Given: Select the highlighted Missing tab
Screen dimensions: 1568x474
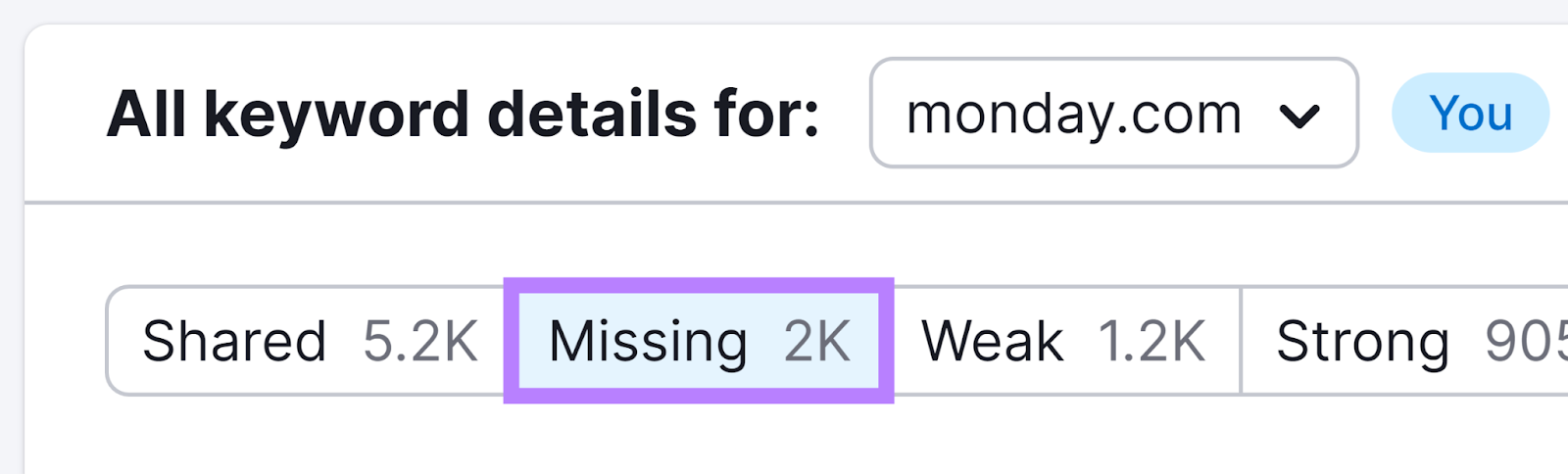Looking at the screenshot, I should tap(699, 341).
